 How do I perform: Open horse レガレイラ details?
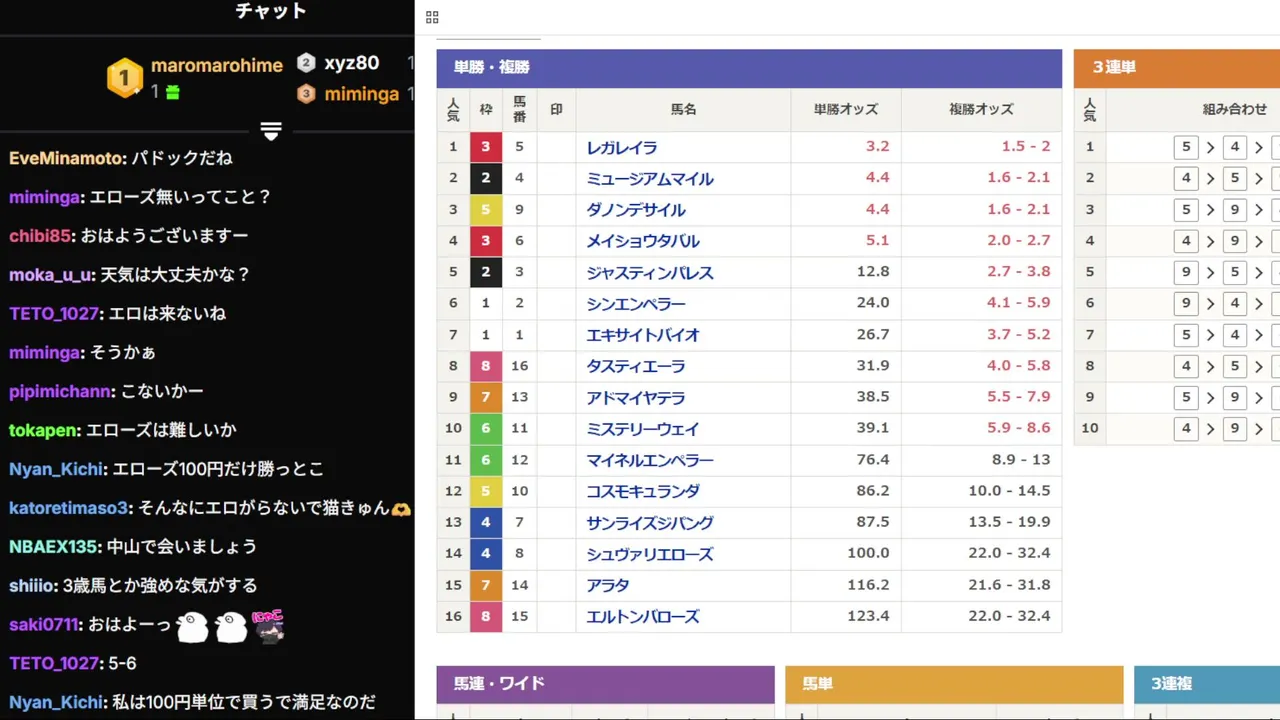621,147
